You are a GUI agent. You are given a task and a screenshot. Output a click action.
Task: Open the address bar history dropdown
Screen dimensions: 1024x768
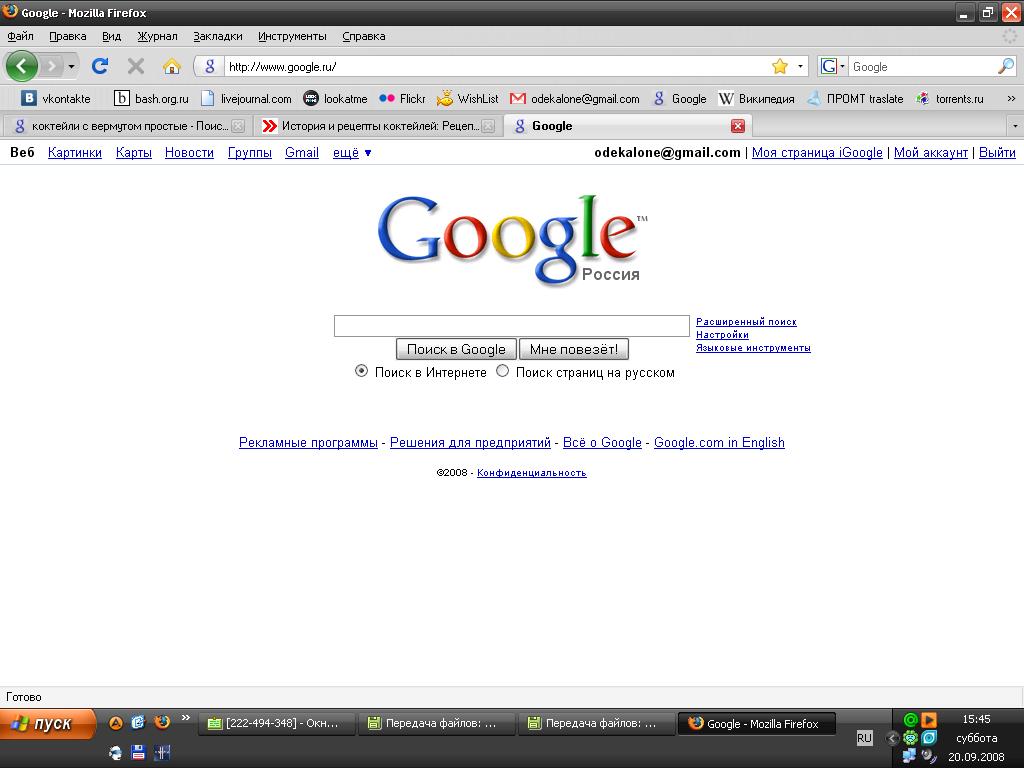(801, 66)
